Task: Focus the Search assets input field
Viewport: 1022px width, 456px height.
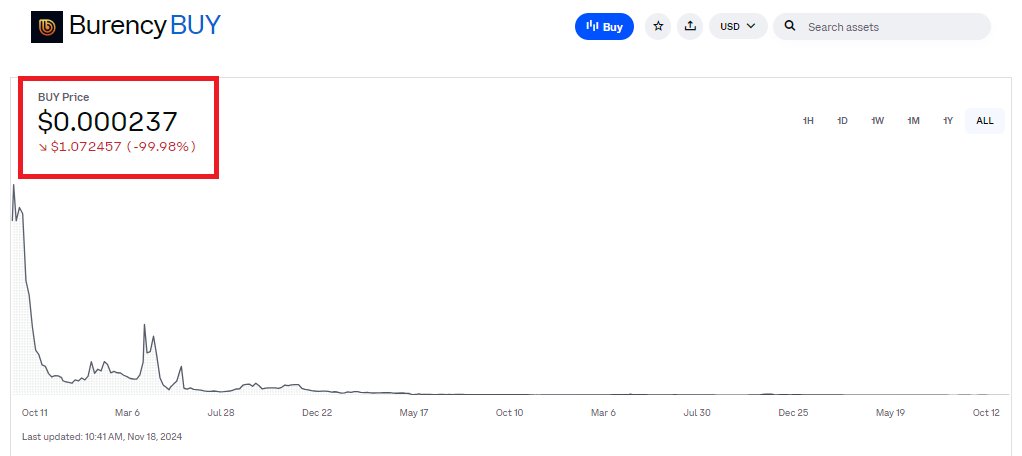Action: [x=890, y=27]
